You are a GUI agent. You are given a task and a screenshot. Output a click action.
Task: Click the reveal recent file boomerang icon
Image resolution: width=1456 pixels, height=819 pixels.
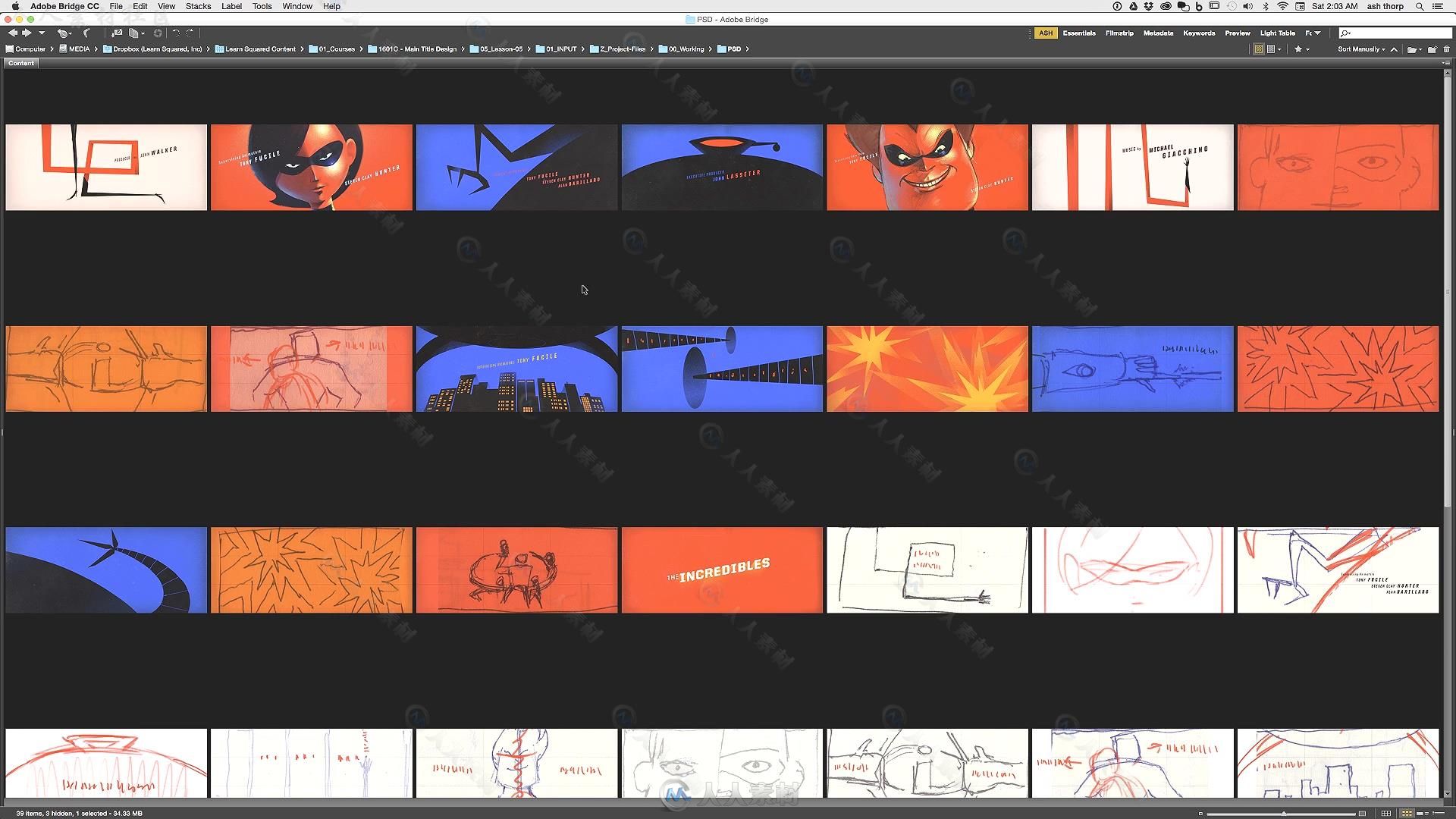coord(64,33)
